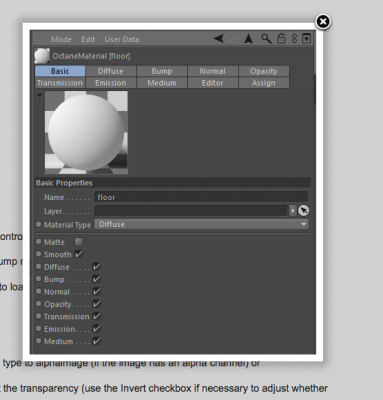Toggle the Opacity channel checkbox

point(96,304)
